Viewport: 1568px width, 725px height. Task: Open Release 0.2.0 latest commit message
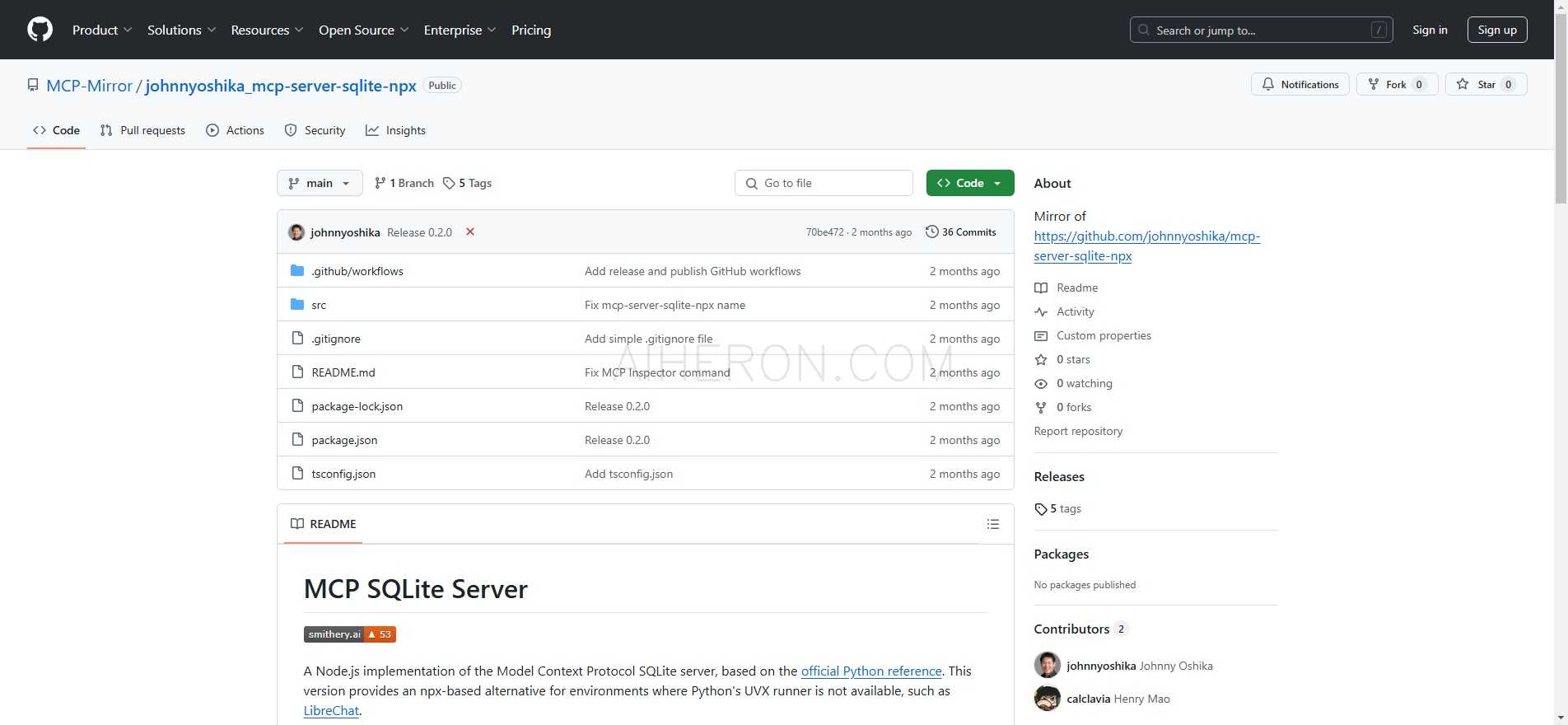[419, 232]
